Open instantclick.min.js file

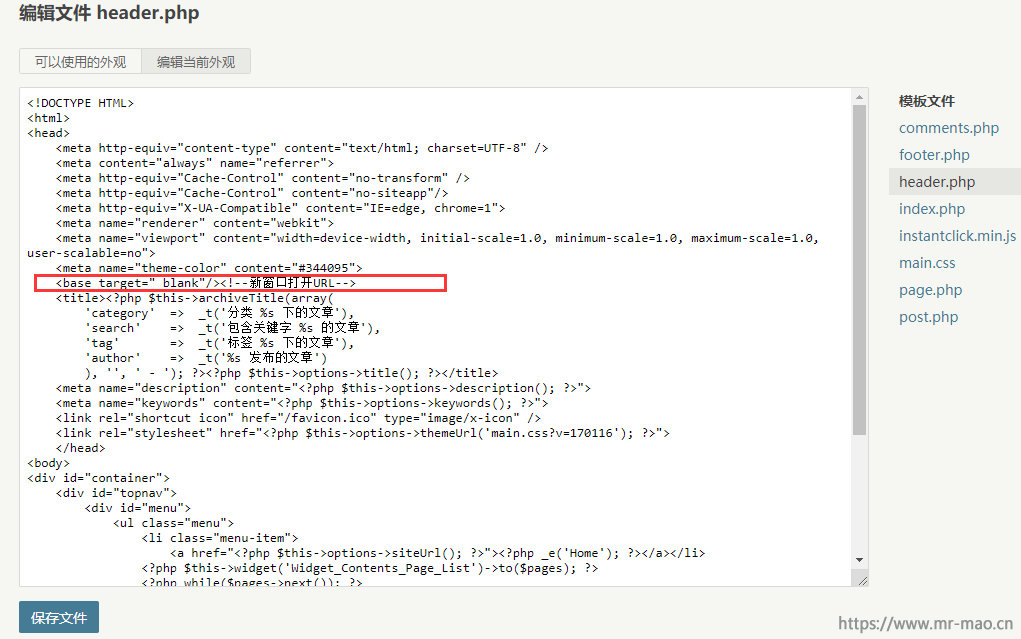[x=957, y=236]
